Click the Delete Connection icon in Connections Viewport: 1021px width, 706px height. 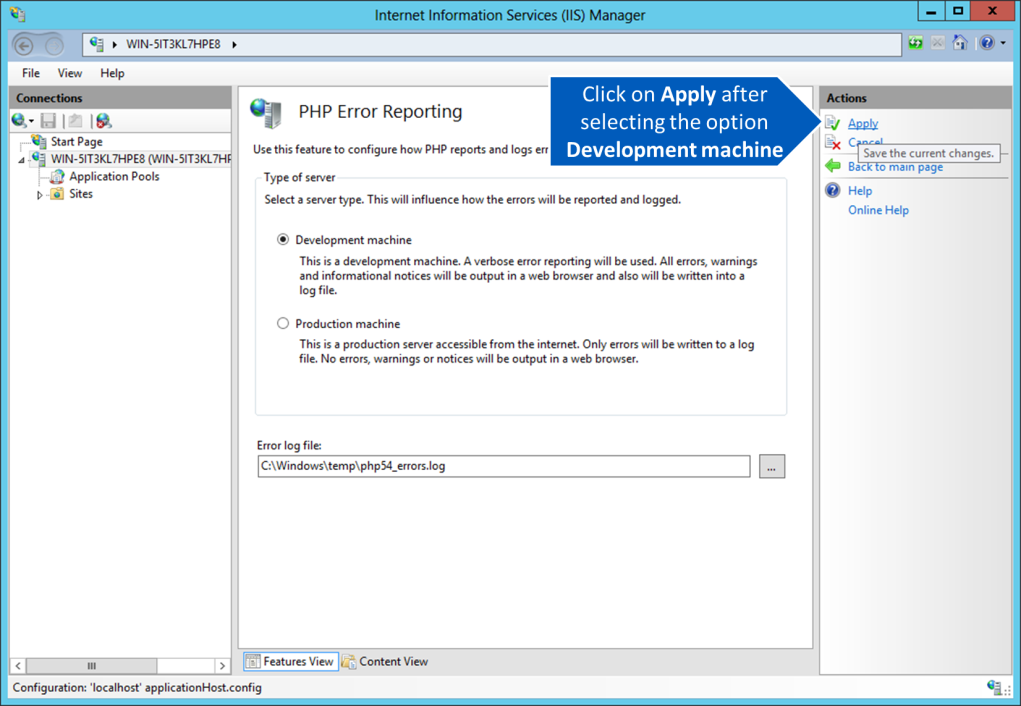pyautogui.click(x=104, y=120)
